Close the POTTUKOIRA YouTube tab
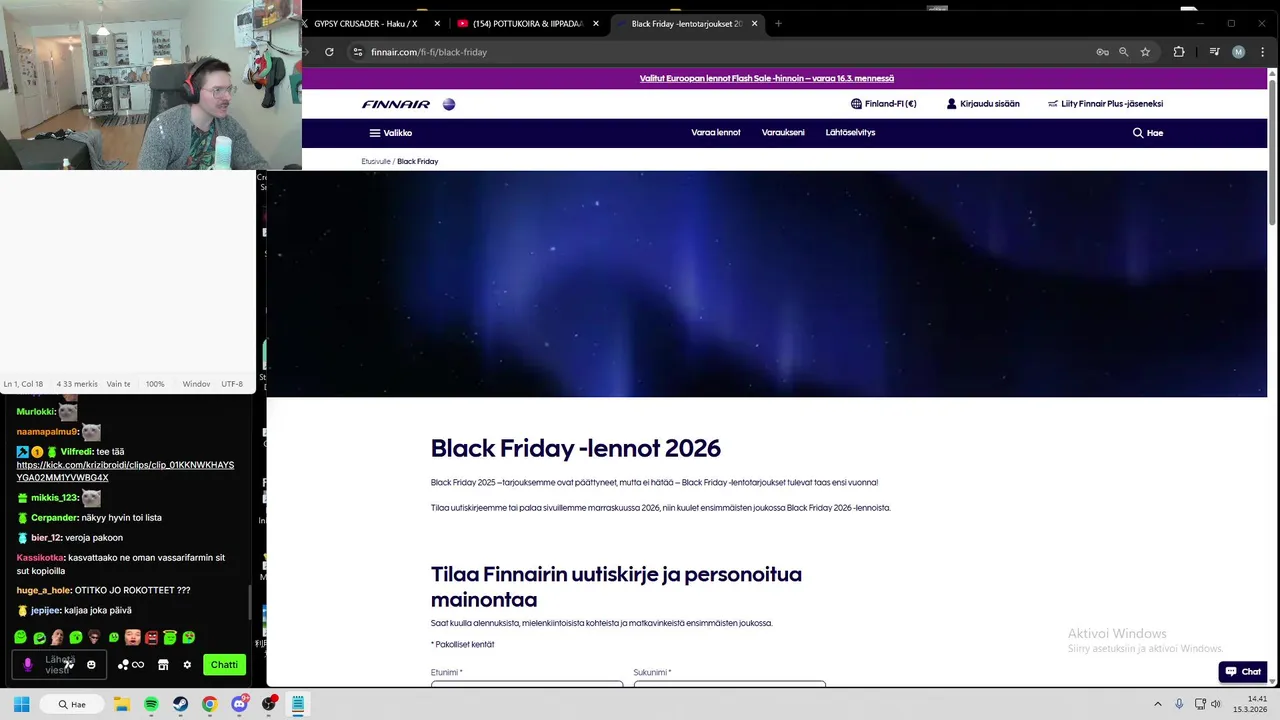The image size is (1280, 720). 596,23
